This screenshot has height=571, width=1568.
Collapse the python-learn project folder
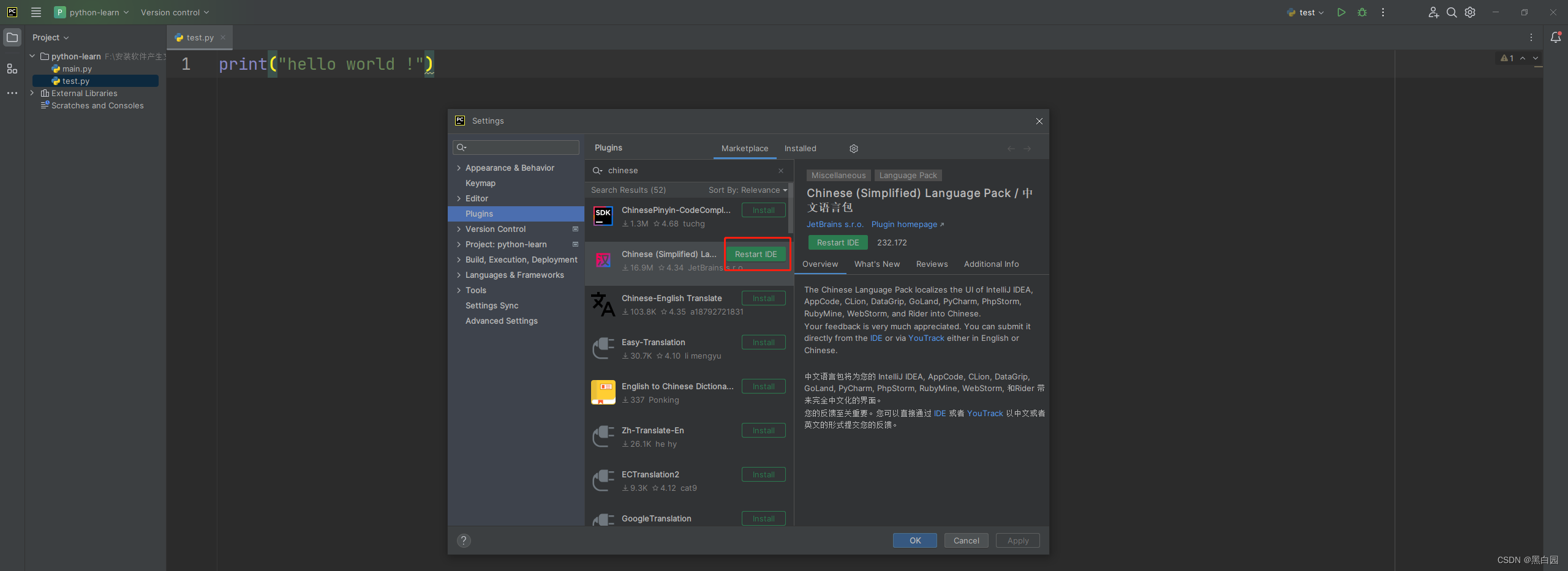32,56
